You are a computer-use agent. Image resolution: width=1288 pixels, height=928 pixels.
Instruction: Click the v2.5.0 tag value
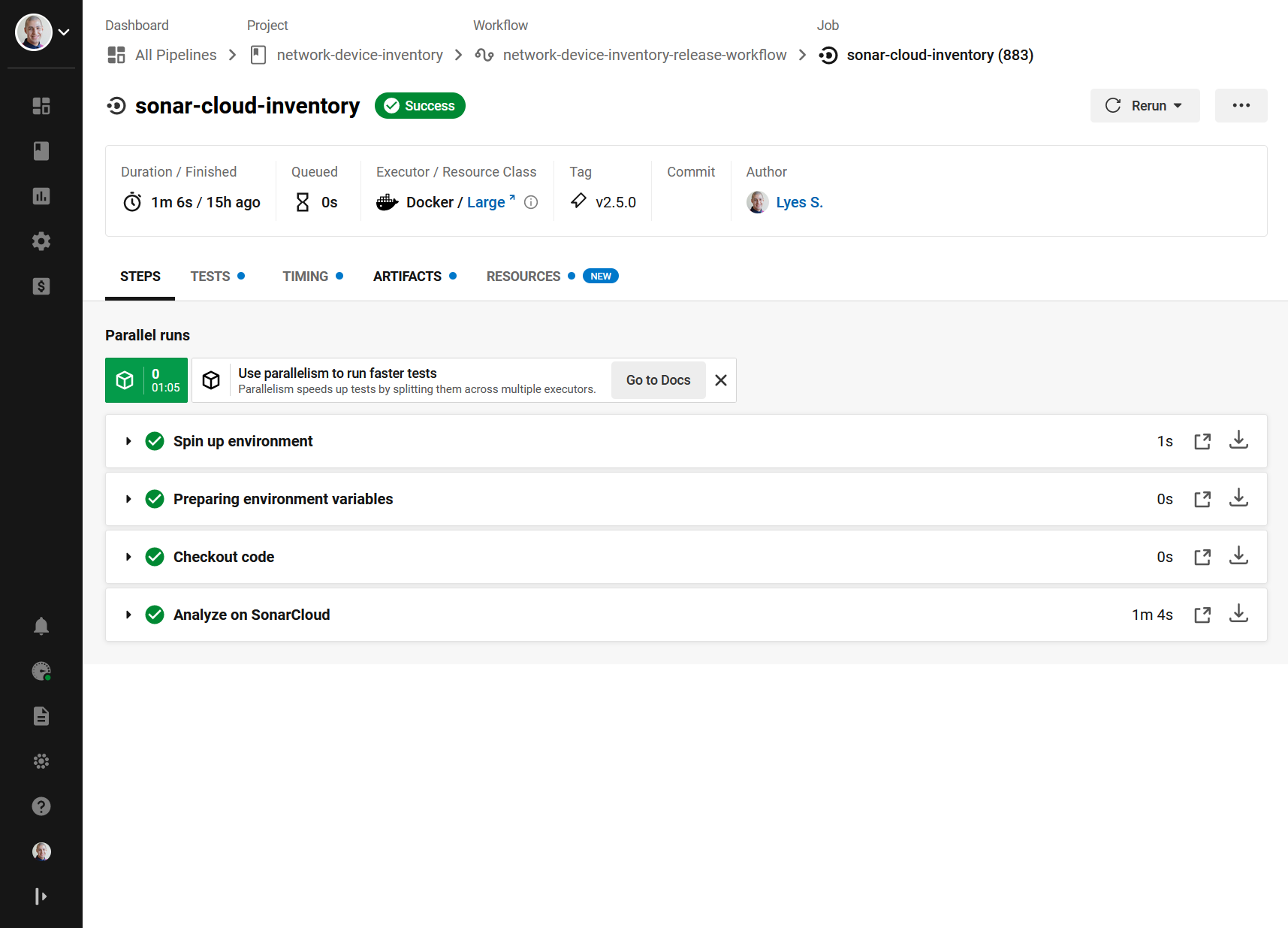tap(616, 202)
